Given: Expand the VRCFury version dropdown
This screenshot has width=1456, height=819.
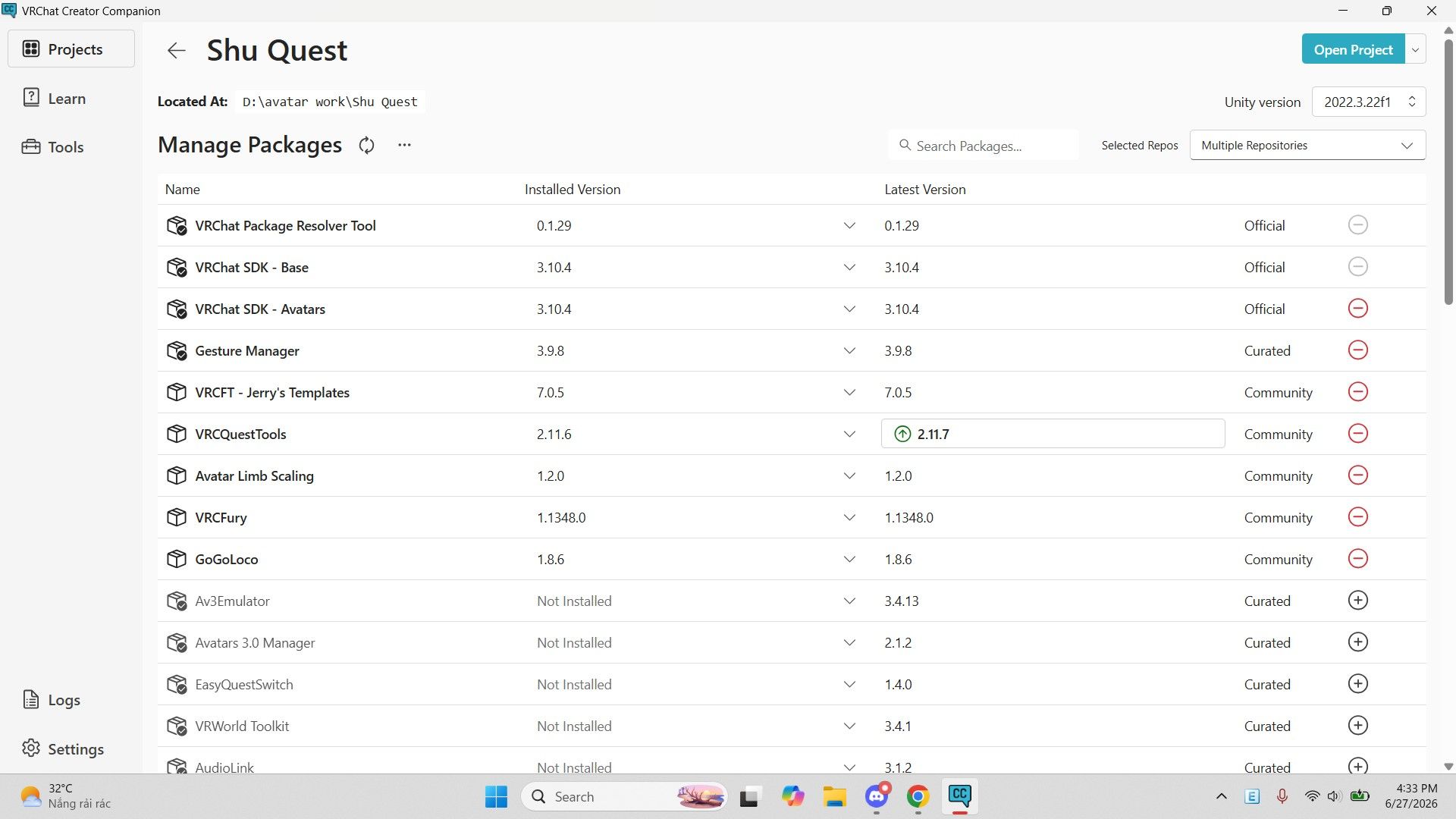Looking at the screenshot, I should (849, 517).
